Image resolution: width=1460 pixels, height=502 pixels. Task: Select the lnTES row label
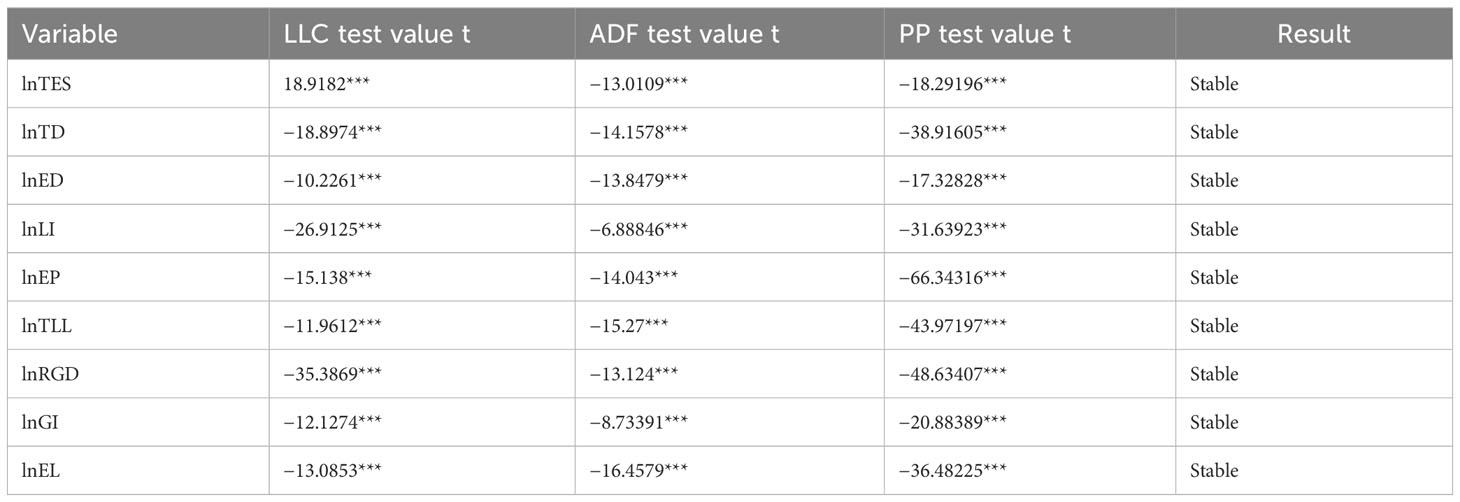[45, 85]
